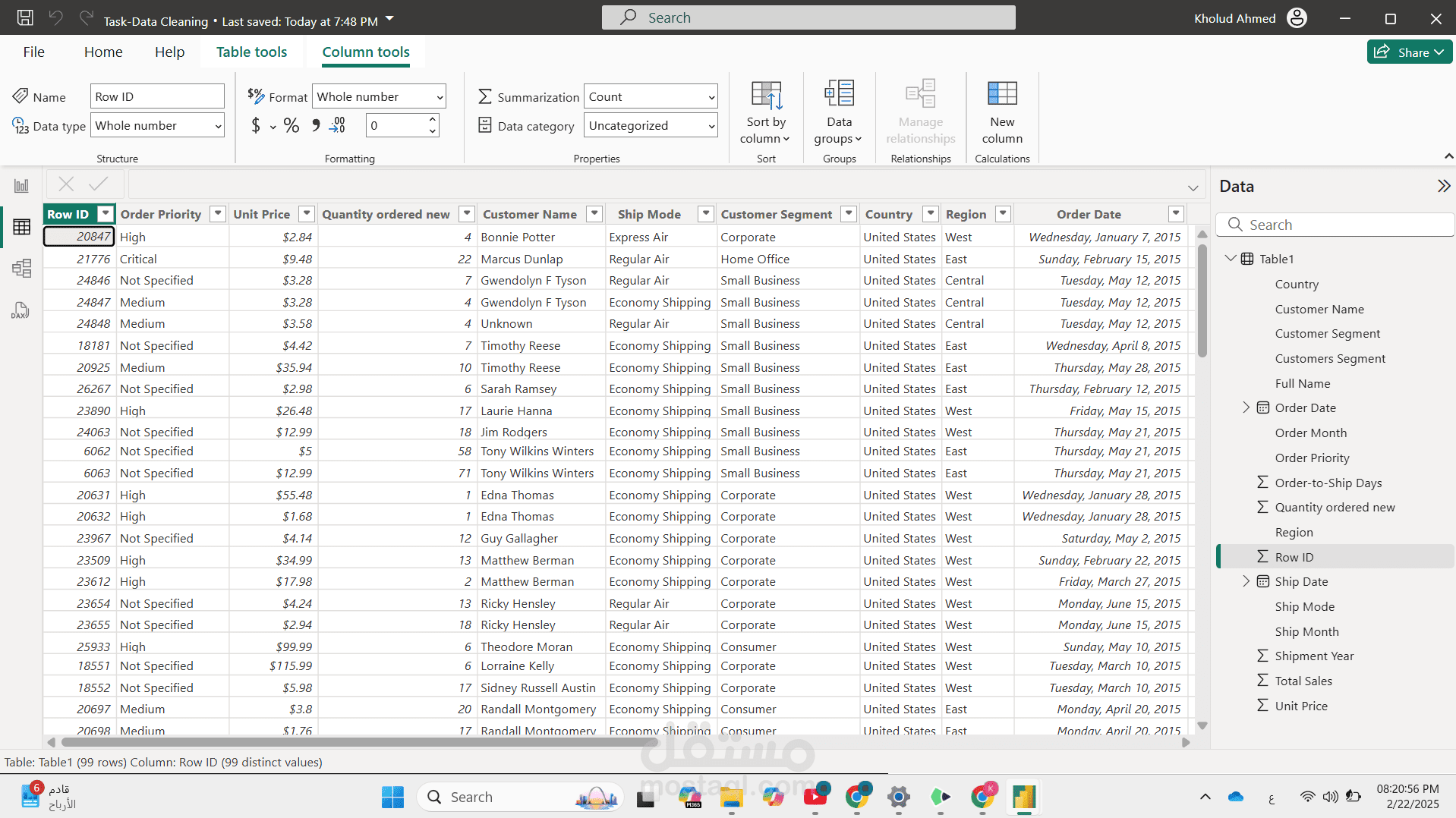Open the File menu
The image size is (1456, 818).
point(34,52)
